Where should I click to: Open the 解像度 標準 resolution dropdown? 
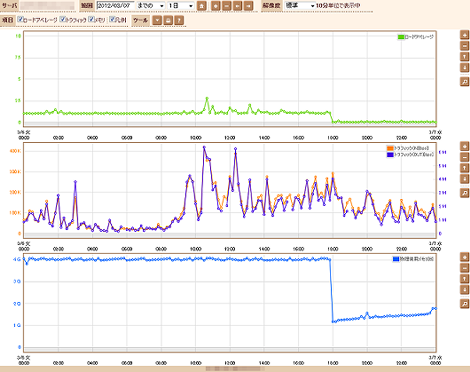click(300, 6)
